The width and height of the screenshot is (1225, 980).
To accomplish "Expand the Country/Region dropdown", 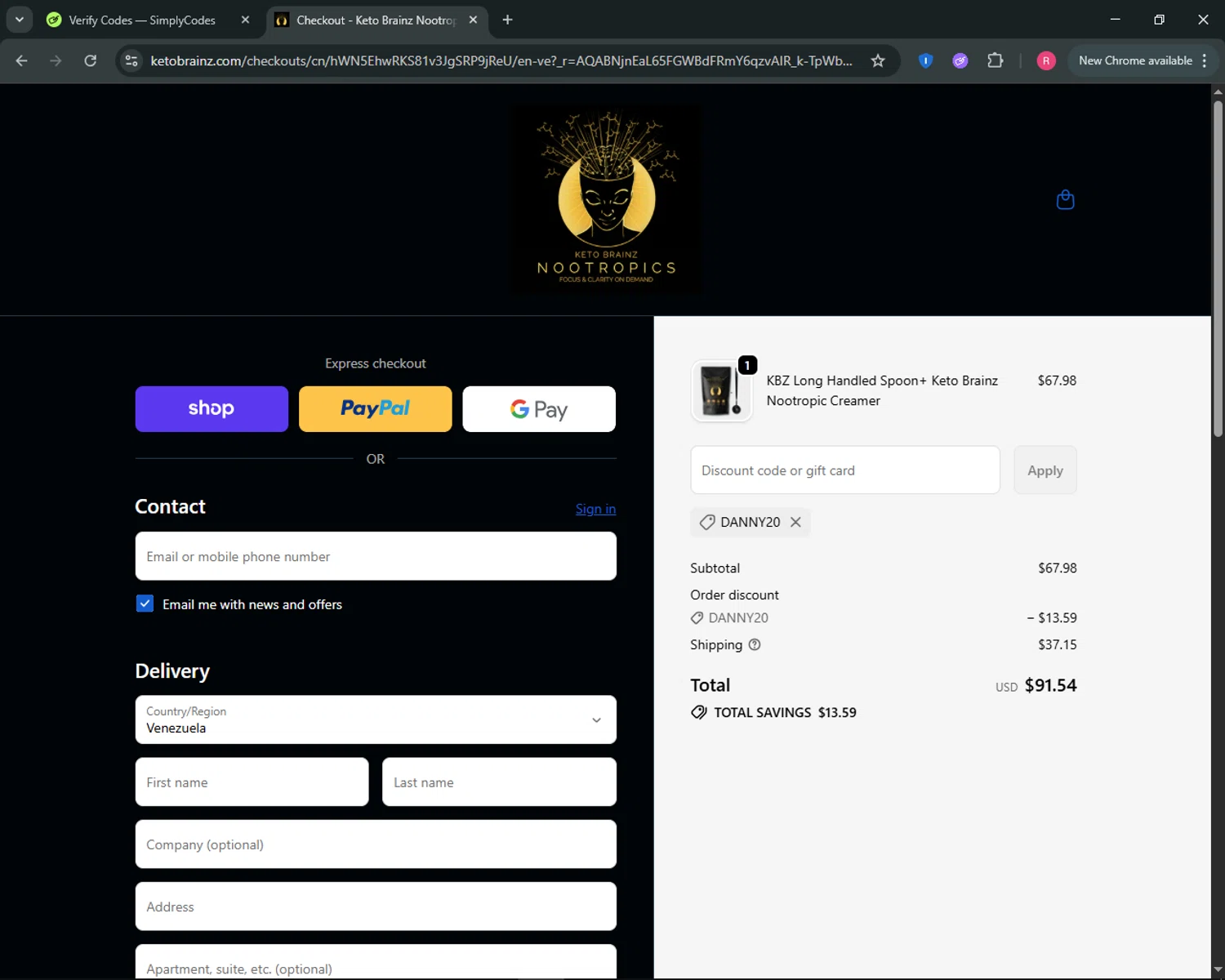I will (376, 719).
